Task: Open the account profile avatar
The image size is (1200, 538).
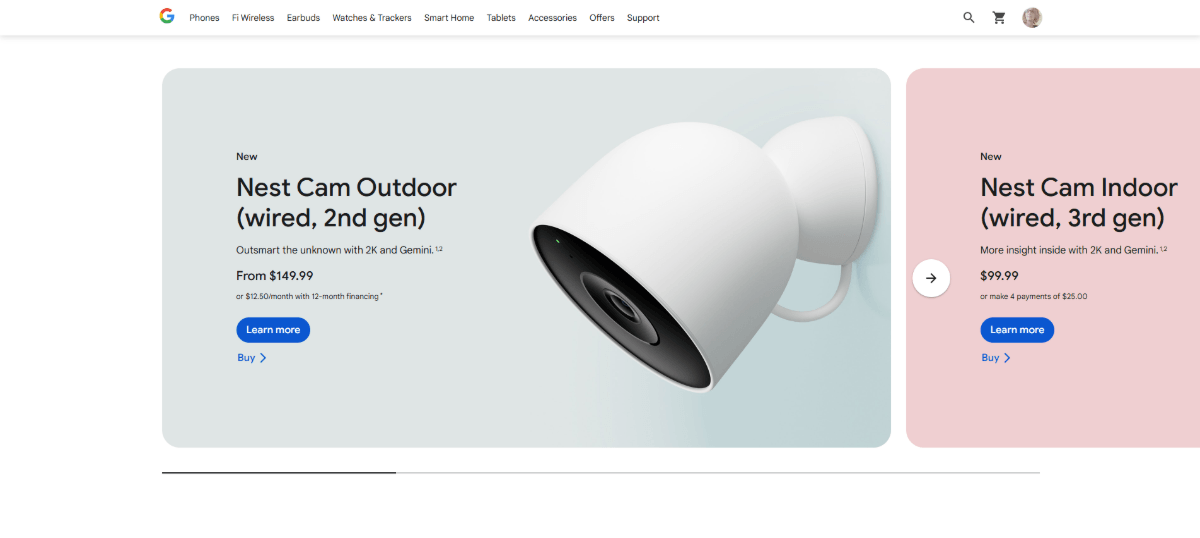Action: [x=1032, y=17]
